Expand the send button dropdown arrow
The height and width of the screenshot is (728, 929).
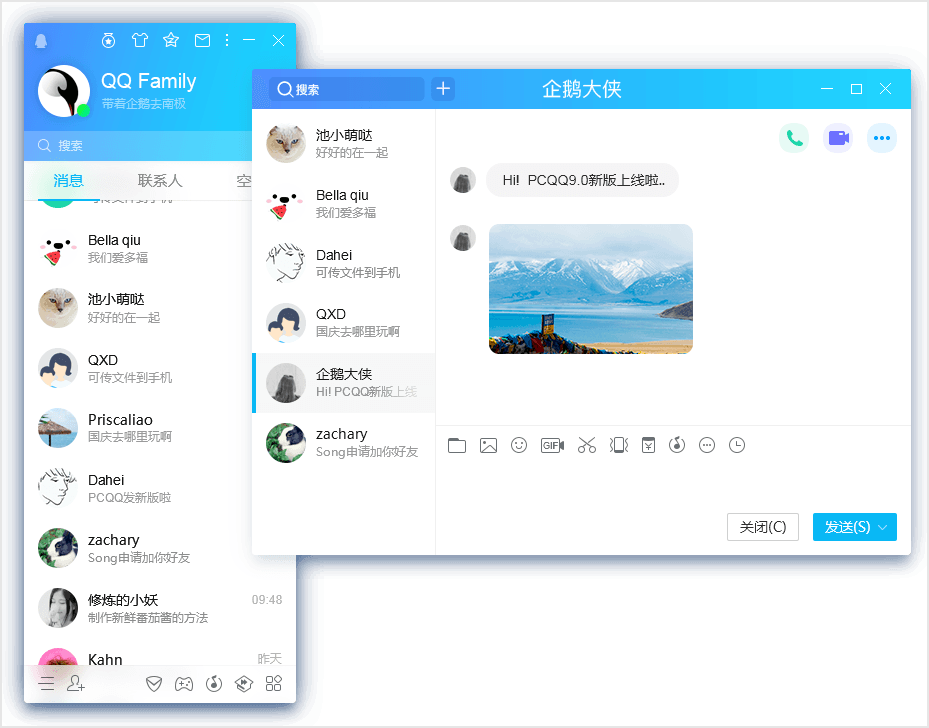pos(883,527)
